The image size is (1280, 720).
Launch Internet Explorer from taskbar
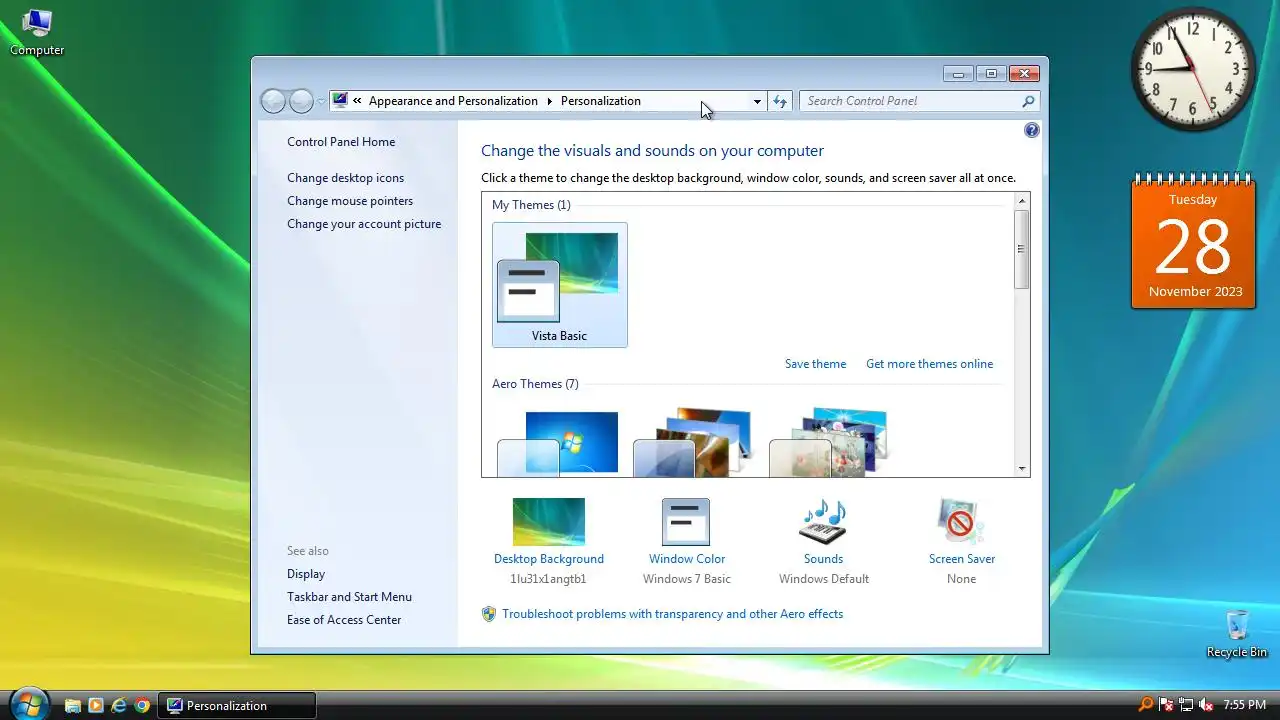119,705
